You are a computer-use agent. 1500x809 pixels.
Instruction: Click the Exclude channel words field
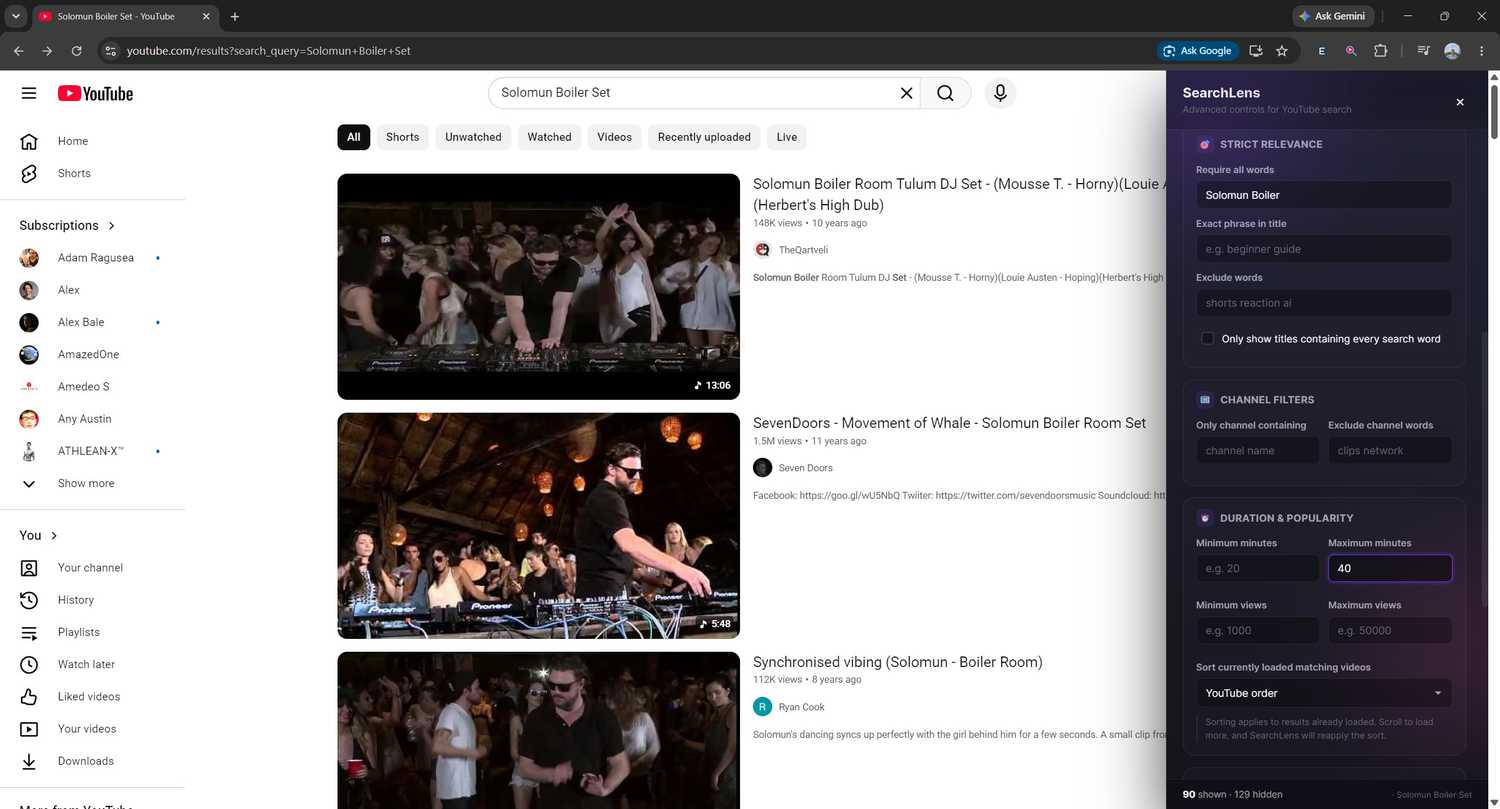pyautogui.click(x=1390, y=450)
